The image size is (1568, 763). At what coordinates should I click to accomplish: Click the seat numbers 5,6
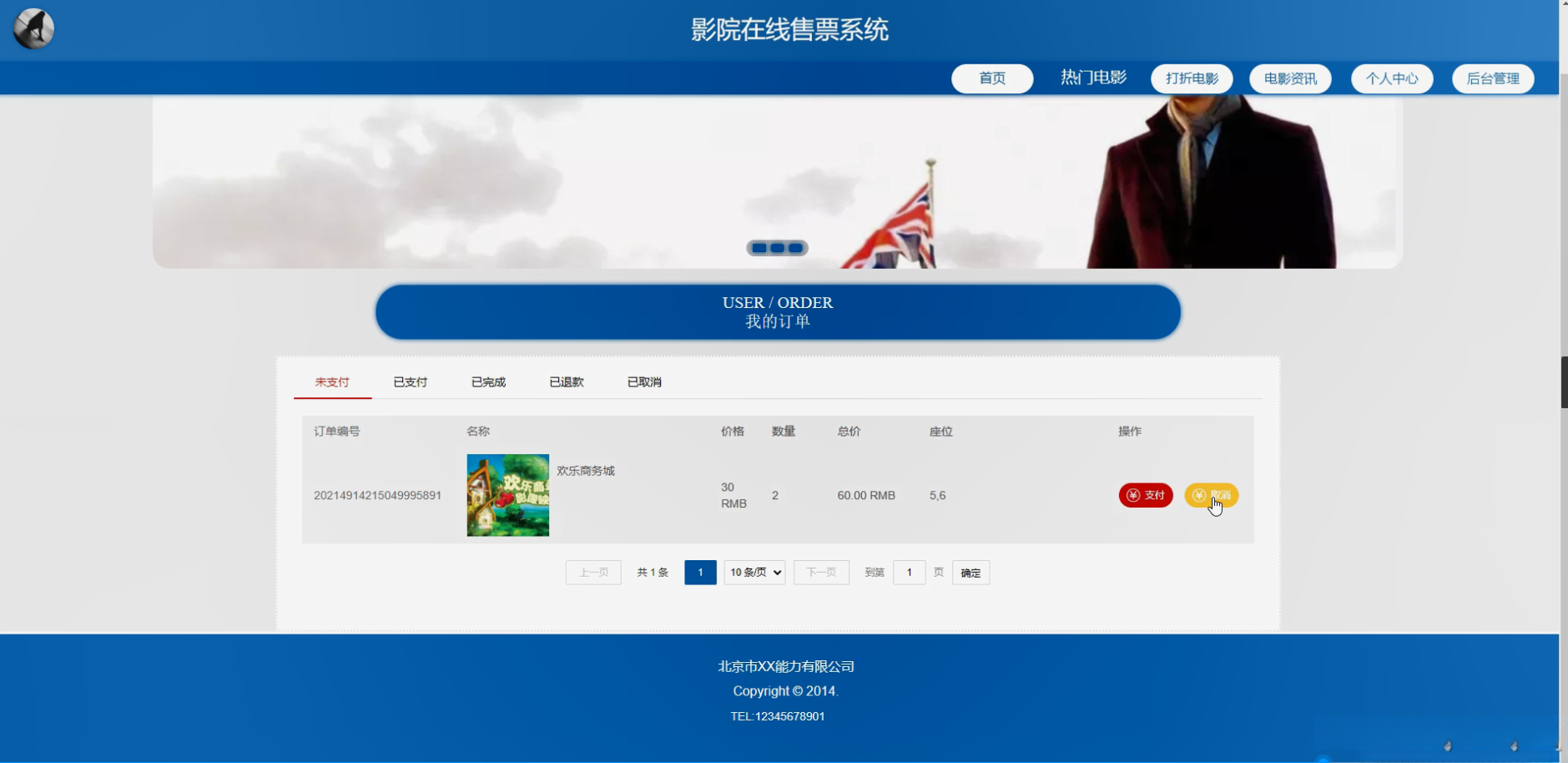[x=938, y=495]
